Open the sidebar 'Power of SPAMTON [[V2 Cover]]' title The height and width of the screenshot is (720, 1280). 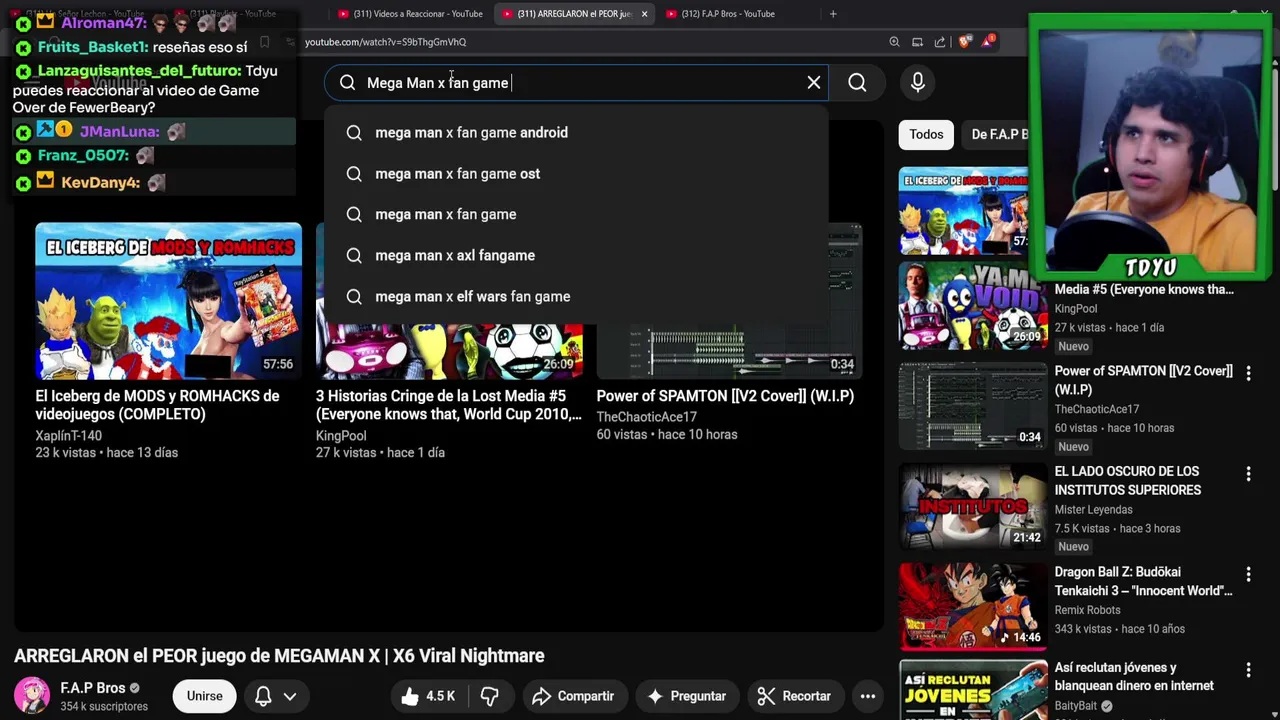pyautogui.click(x=1144, y=380)
